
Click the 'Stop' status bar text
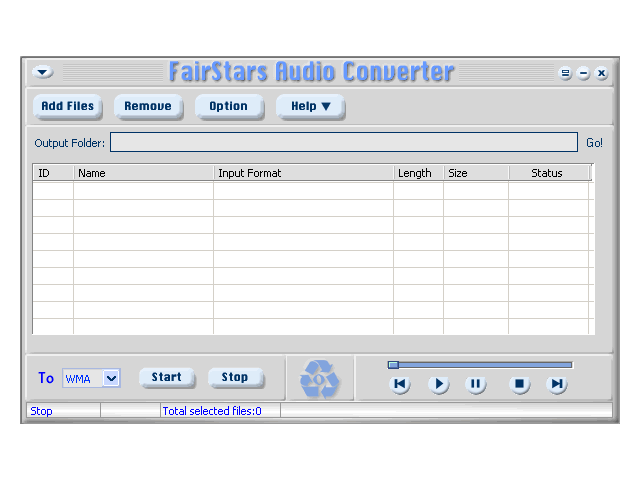pos(41,411)
